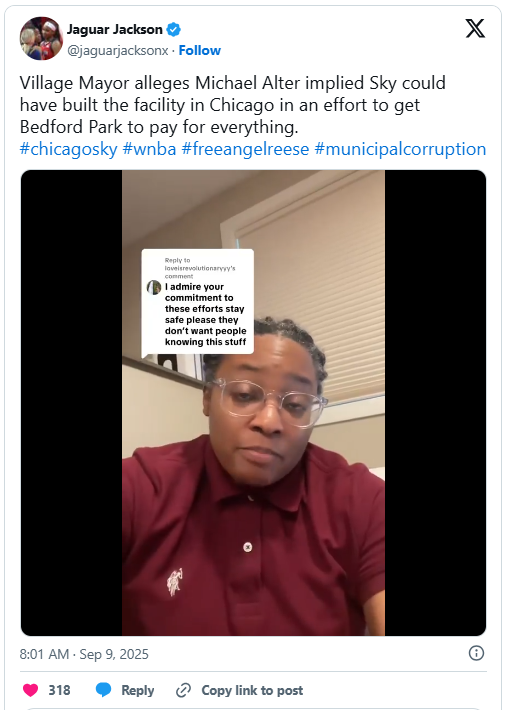Open the #freeangelreese hashtag
This screenshot has height=710, width=507.
(245, 149)
